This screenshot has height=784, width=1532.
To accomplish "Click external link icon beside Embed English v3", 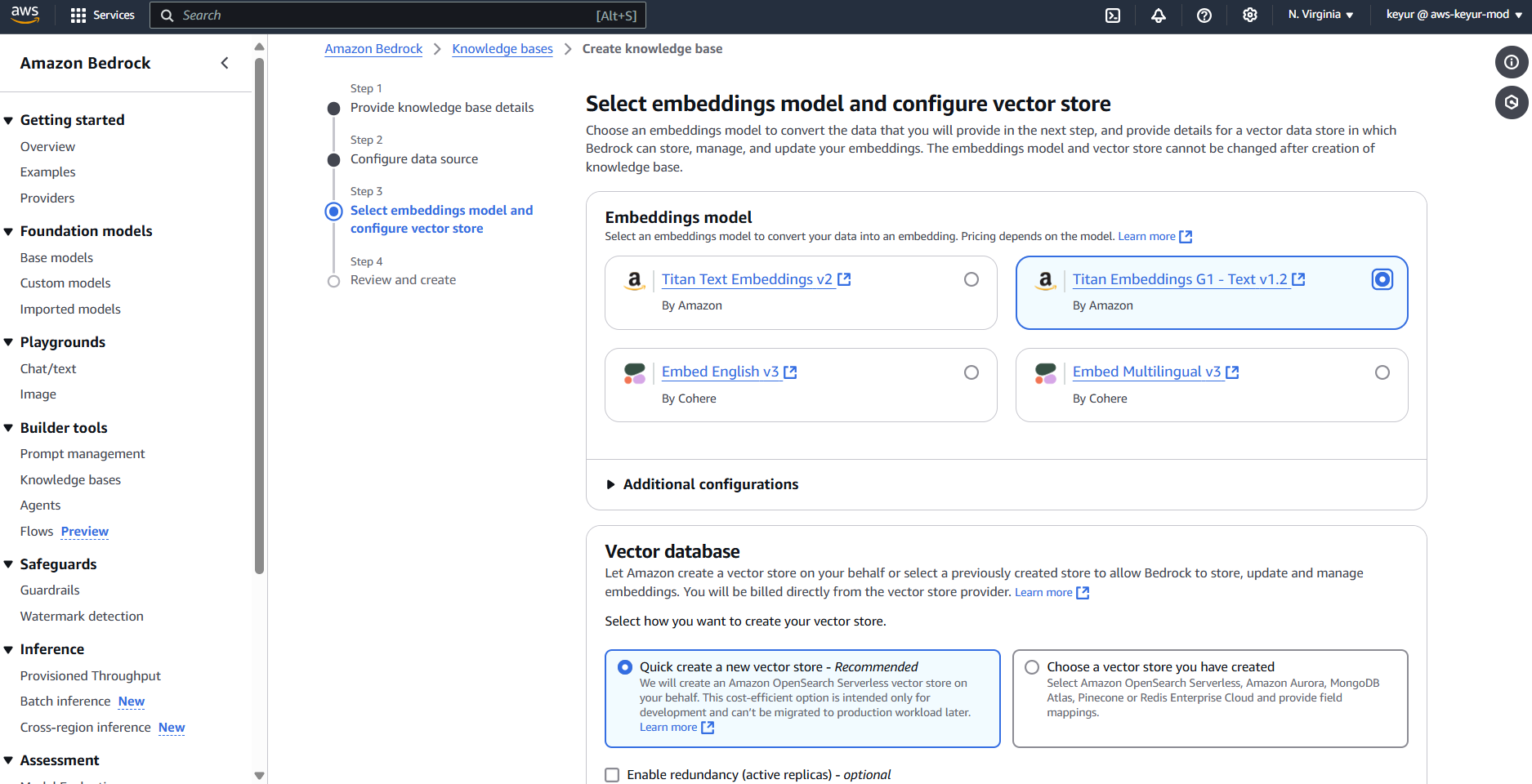I will click(x=790, y=372).
